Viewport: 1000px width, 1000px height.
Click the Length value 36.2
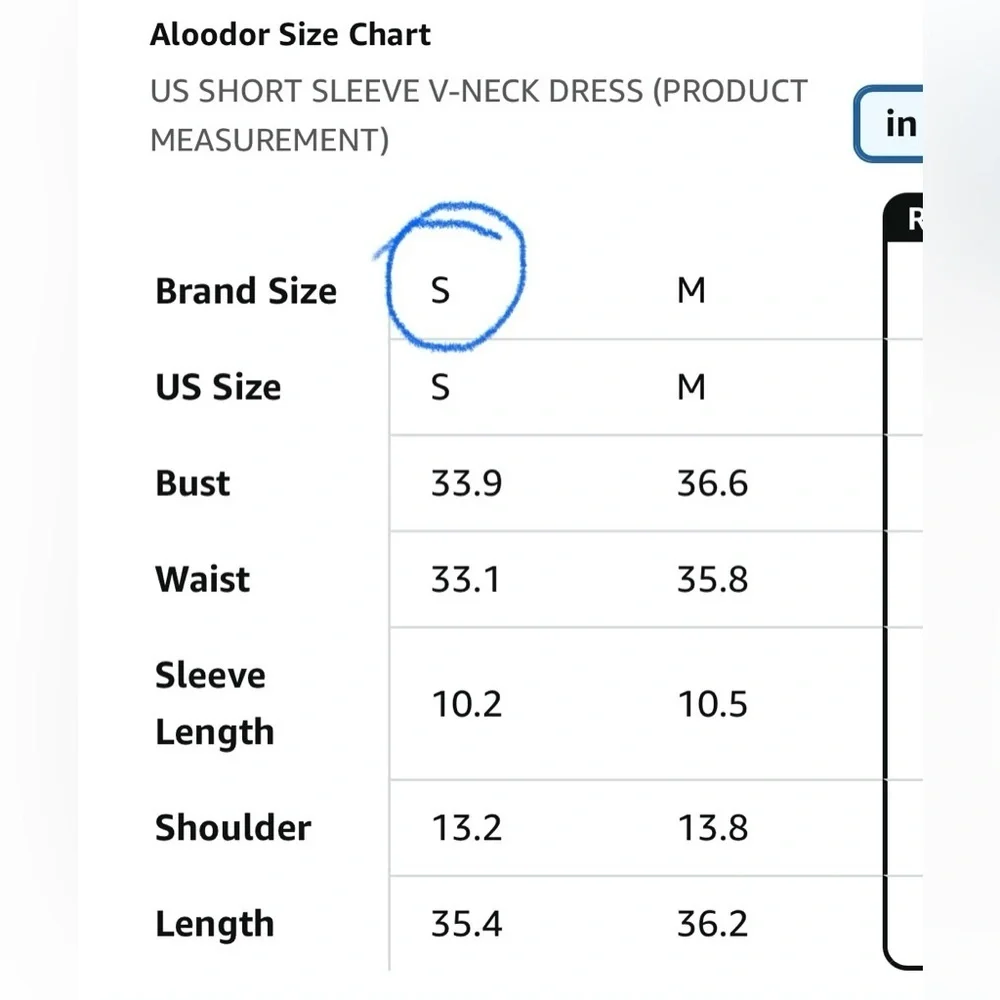point(712,924)
